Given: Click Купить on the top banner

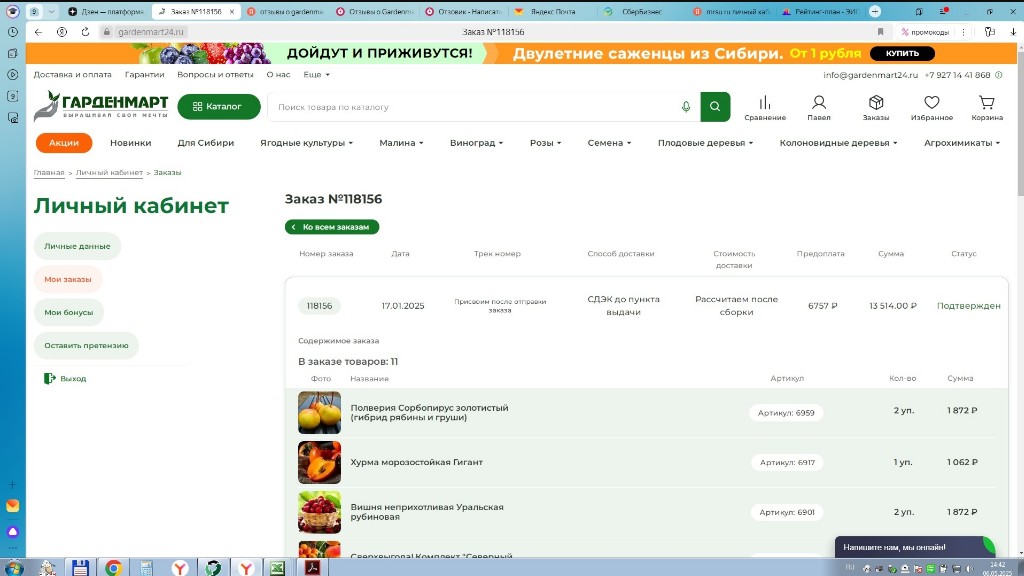Looking at the screenshot, I should coord(902,54).
